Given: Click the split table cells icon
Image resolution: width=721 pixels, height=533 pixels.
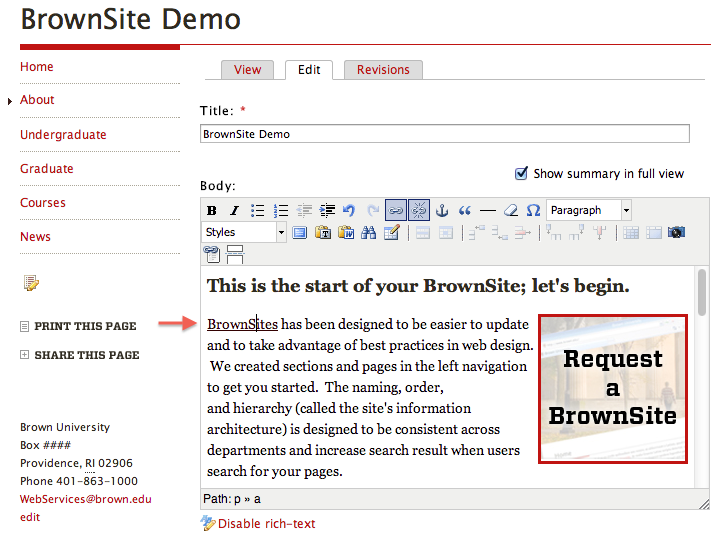Looking at the screenshot, I should click(x=631, y=233).
